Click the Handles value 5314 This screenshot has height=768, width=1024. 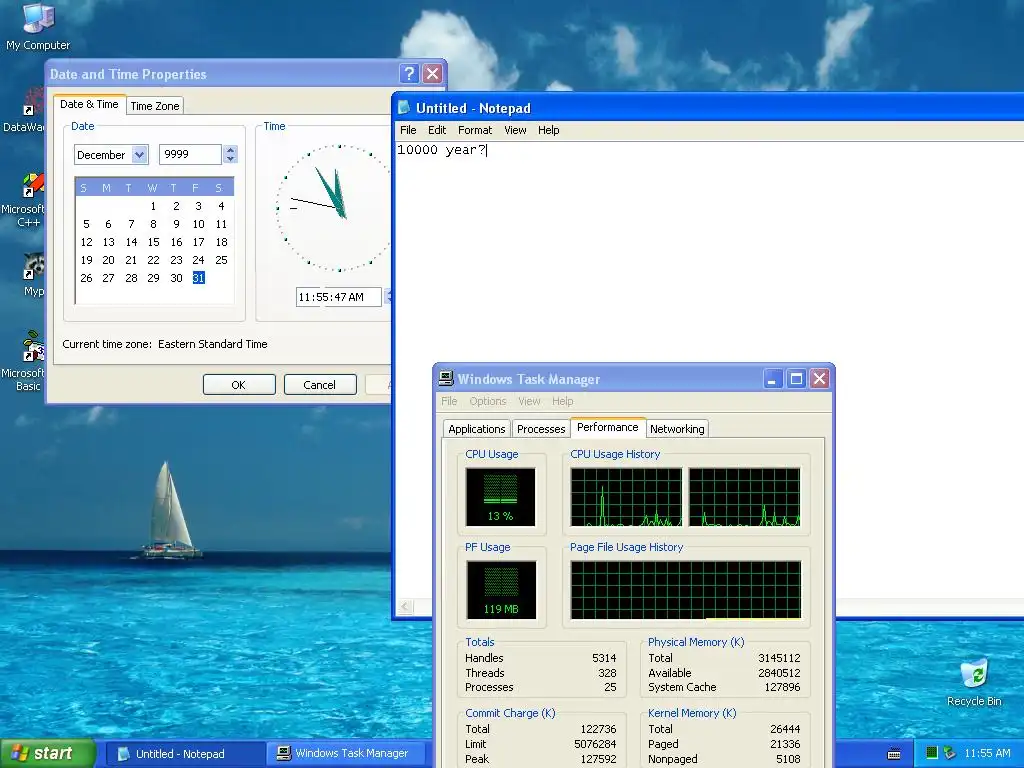[x=604, y=658]
